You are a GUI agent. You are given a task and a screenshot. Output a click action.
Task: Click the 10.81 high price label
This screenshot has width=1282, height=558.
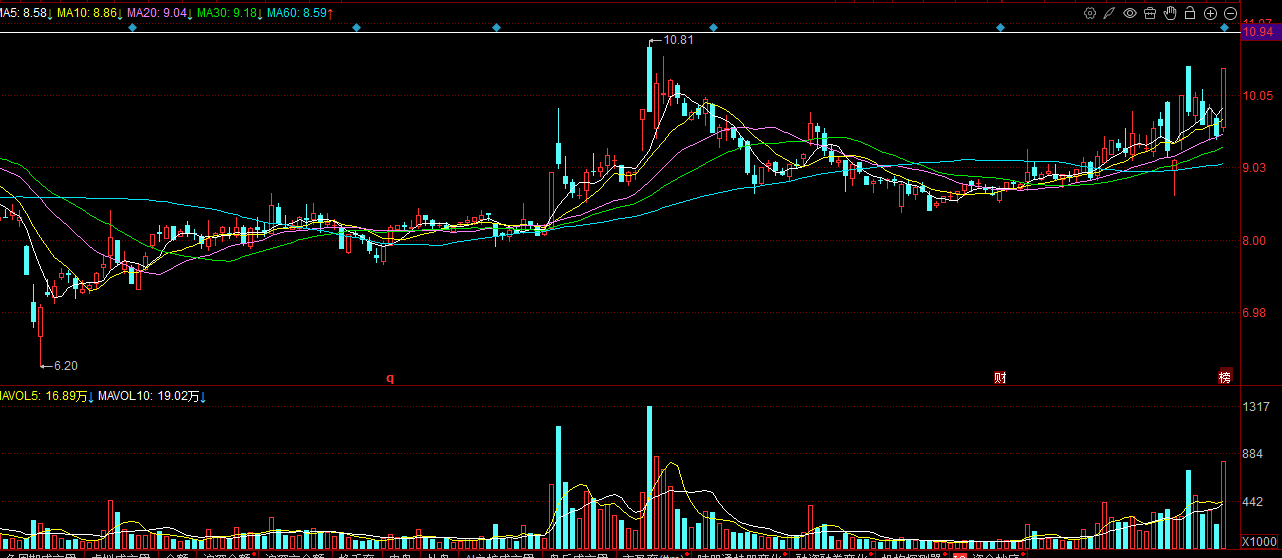coord(678,40)
